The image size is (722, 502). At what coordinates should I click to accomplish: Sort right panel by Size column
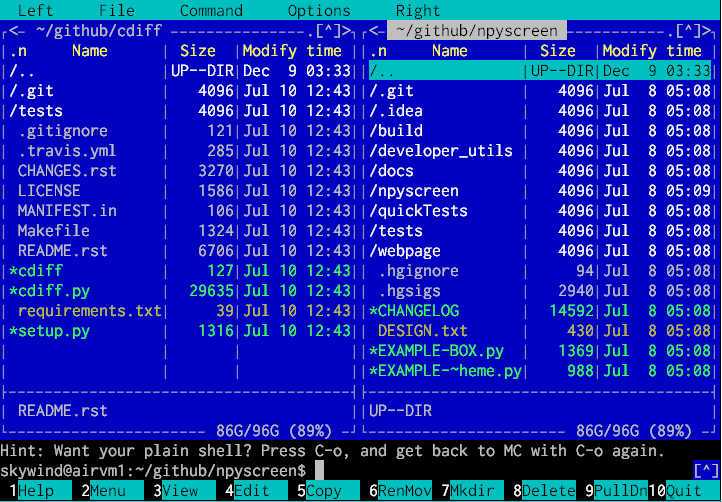pyautogui.click(x=558, y=51)
